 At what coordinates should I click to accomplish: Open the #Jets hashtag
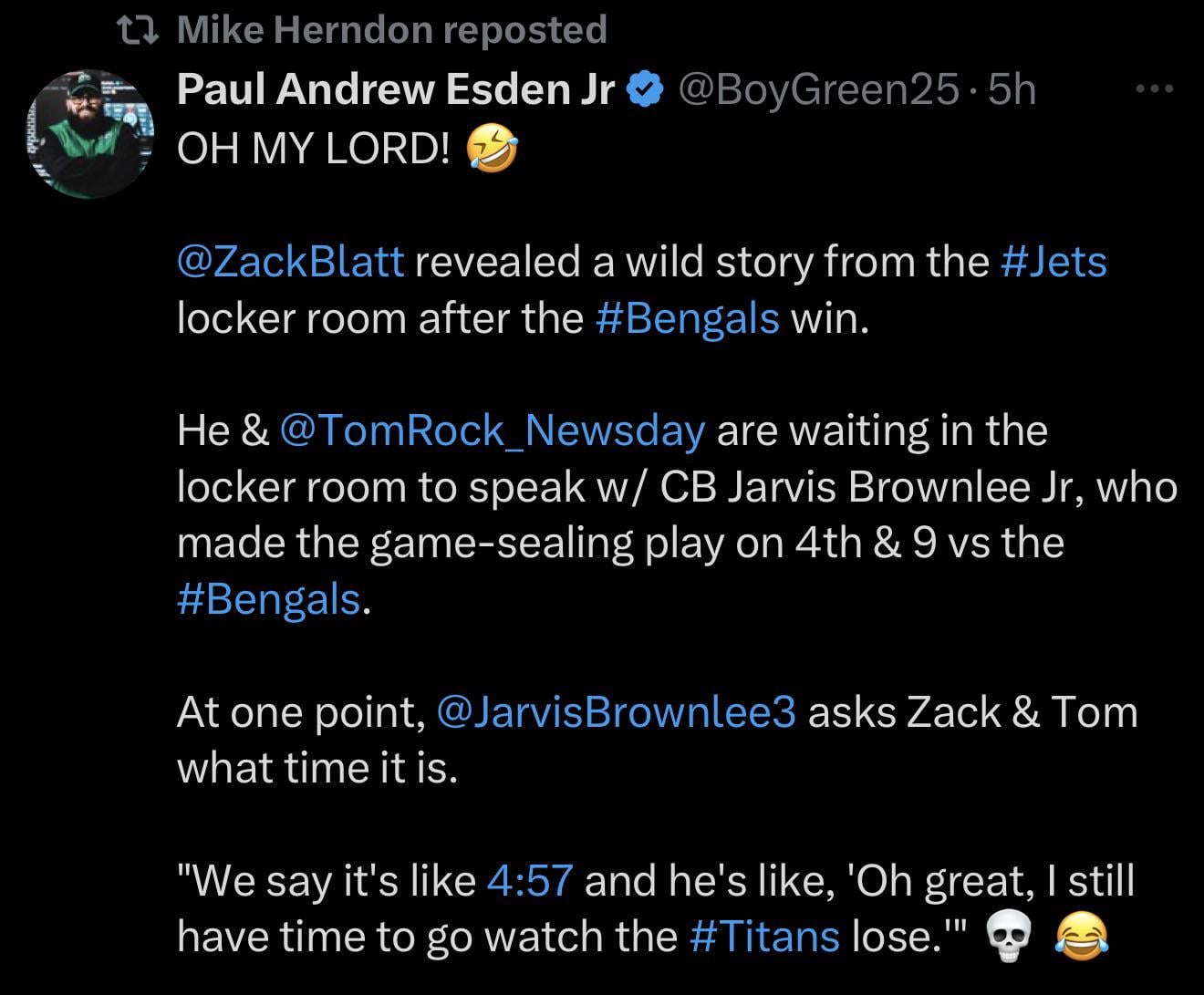[1053, 262]
